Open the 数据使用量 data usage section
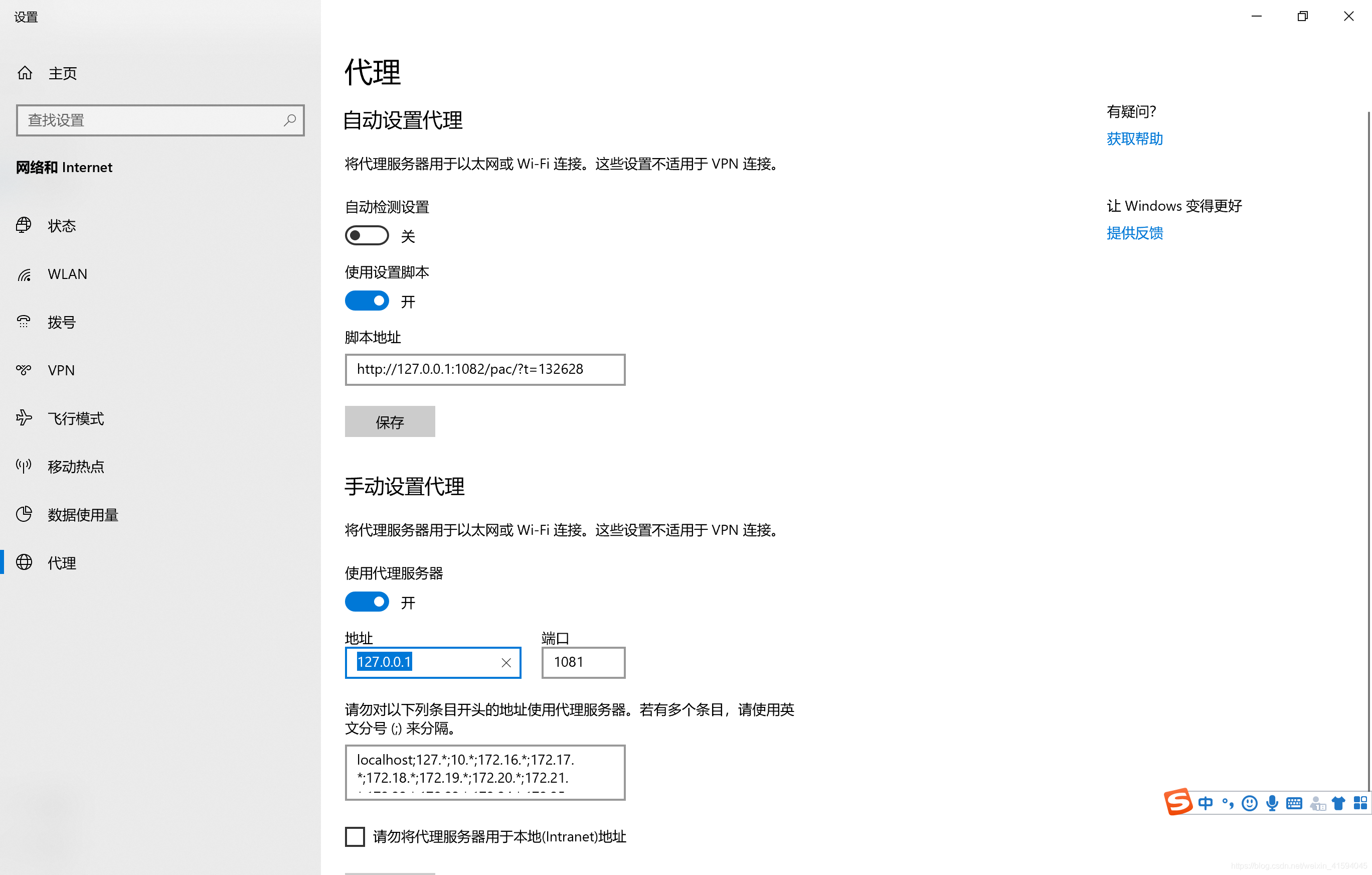The height and width of the screenshot is (875, 1372). 83,515
